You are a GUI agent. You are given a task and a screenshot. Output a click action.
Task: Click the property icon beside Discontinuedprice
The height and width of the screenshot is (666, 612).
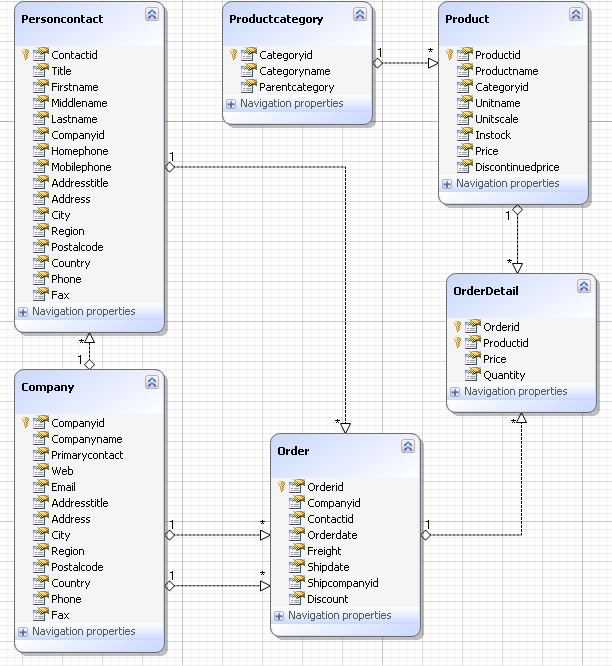point(464,167)
